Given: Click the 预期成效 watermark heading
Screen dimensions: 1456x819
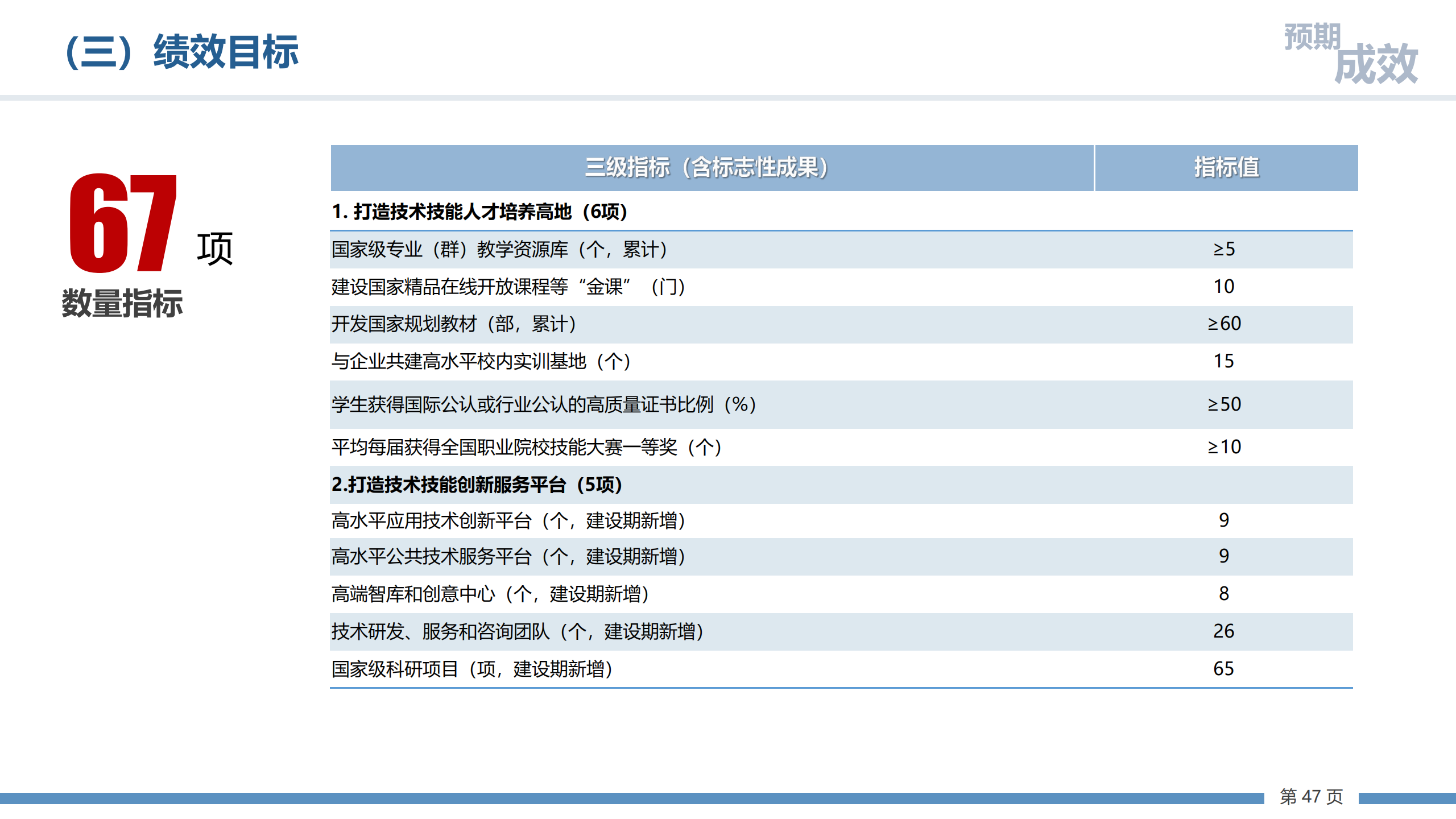Looking at the screenshot, I should pyautogui.click(x=1350, y=54).
